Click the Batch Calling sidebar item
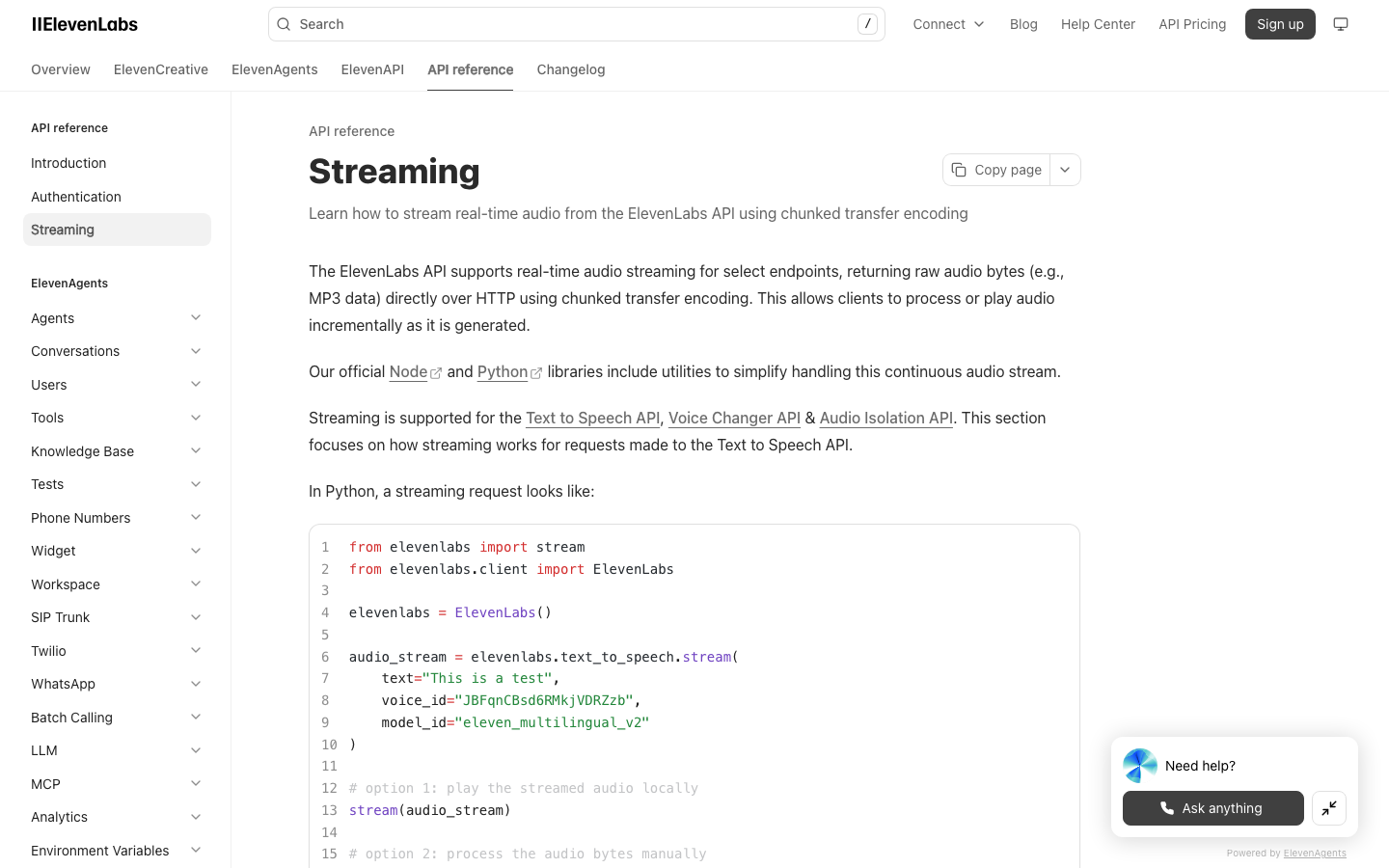 point(117,718)
